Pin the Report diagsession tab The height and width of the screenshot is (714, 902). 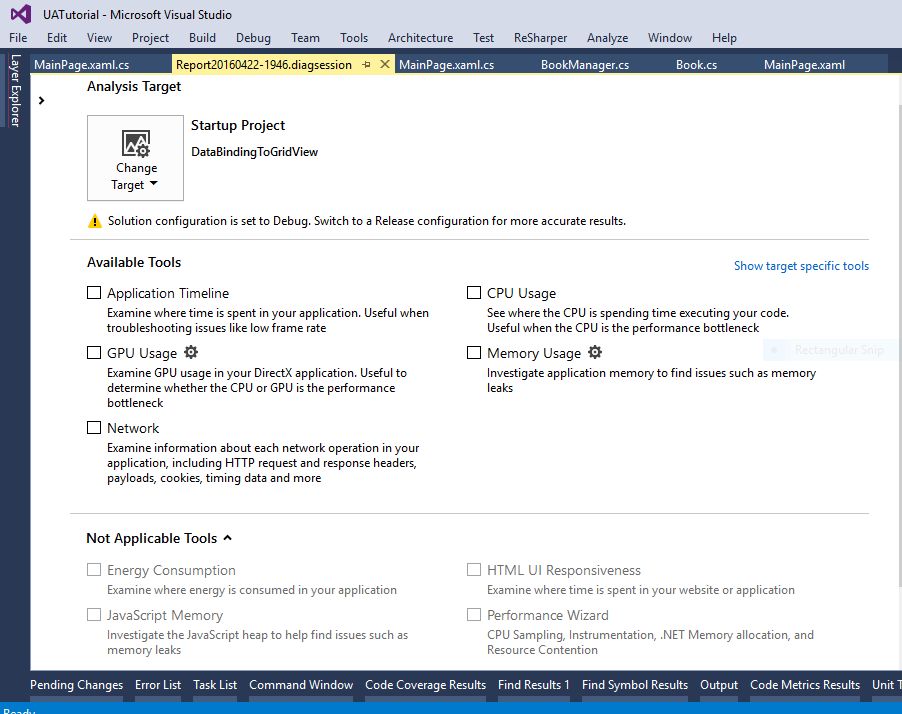(367, 65)
